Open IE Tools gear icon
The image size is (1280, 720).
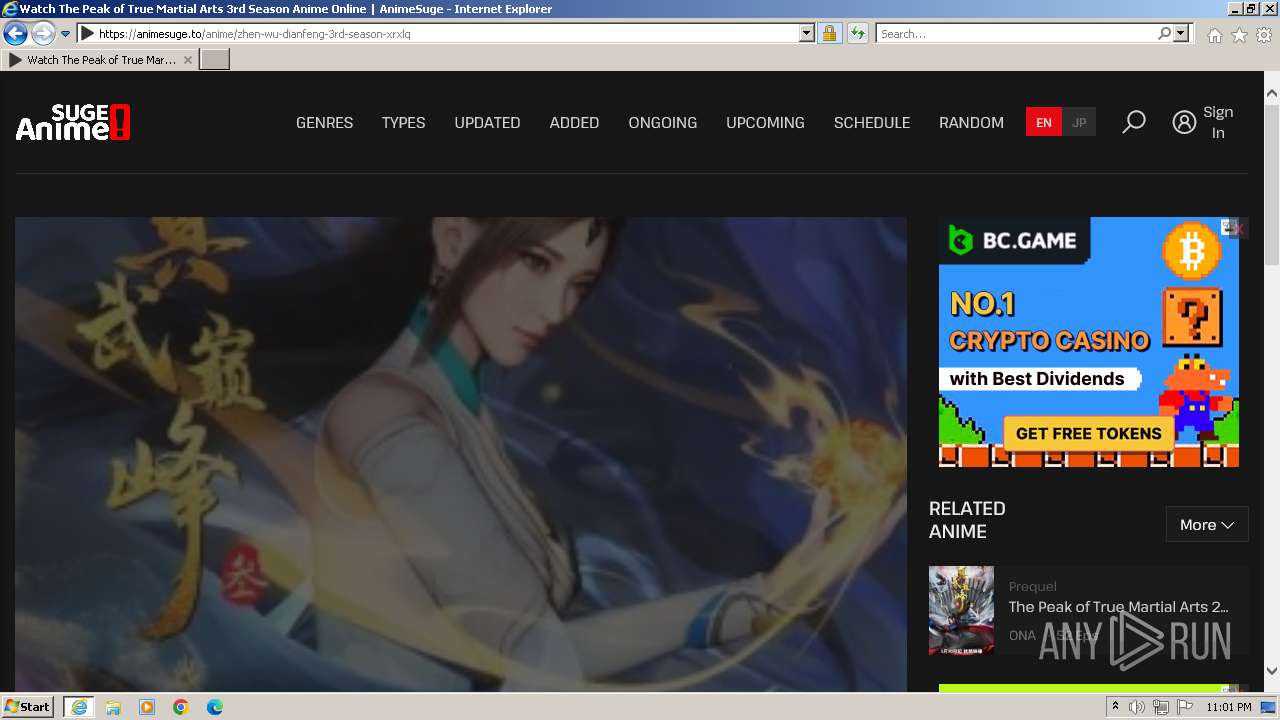(x=1264, y=35)
